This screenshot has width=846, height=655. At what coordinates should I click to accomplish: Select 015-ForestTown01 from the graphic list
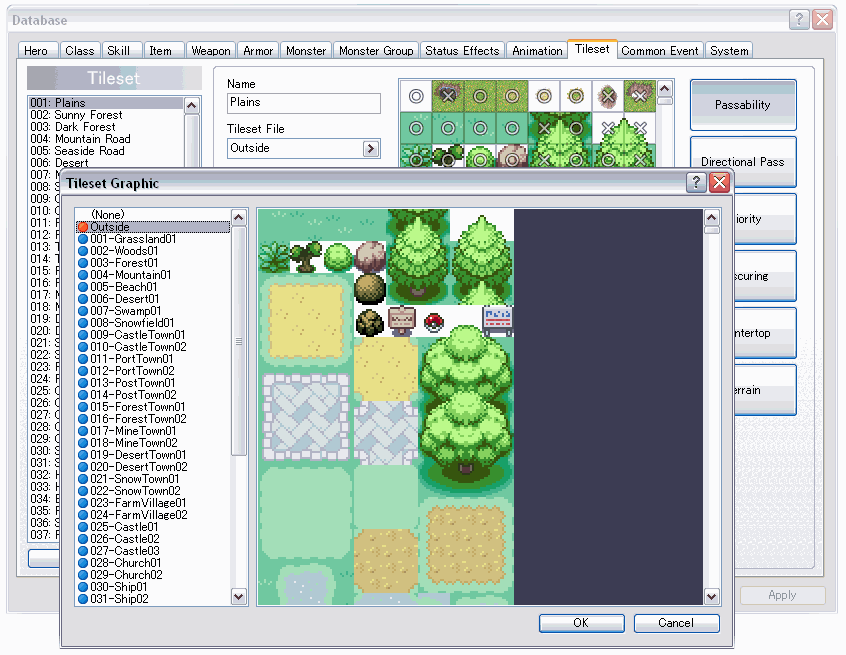[x=138, y=407]
